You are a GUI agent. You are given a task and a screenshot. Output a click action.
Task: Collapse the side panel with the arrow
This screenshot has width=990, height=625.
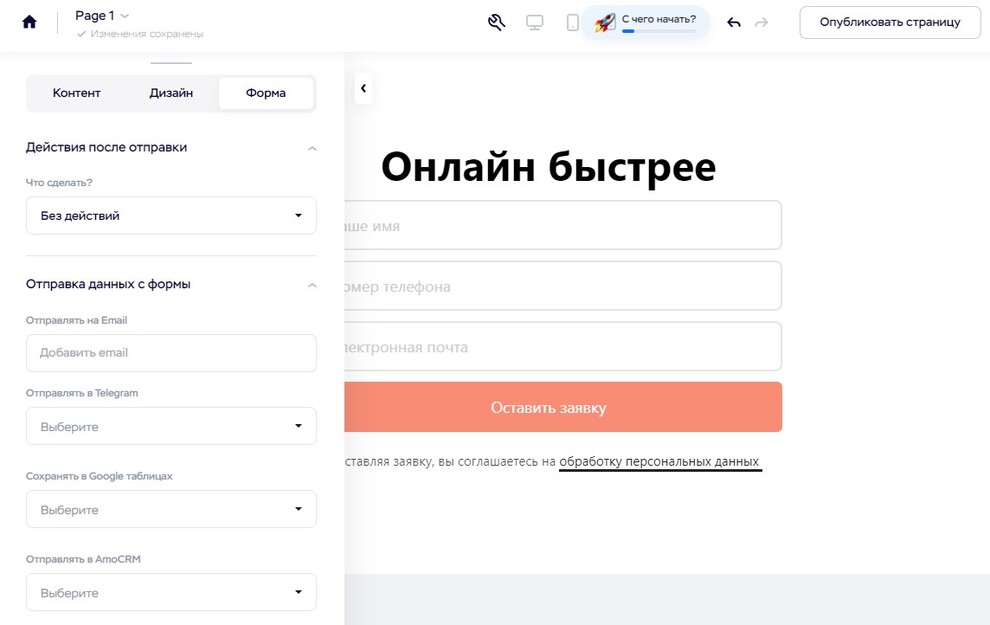(363, 88)
